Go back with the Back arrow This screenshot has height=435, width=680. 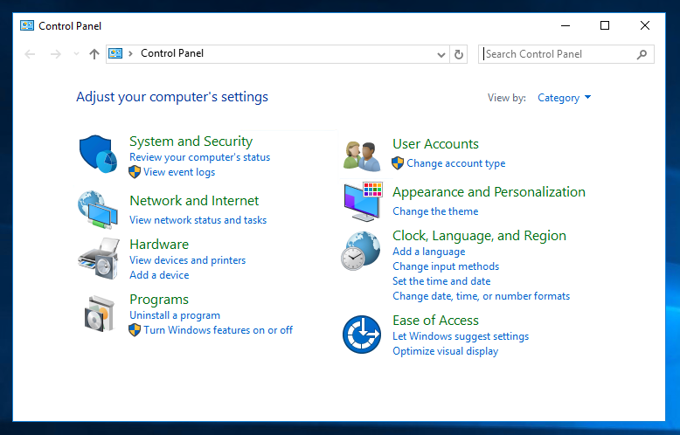pyautogui.click(x=30, y=54)
